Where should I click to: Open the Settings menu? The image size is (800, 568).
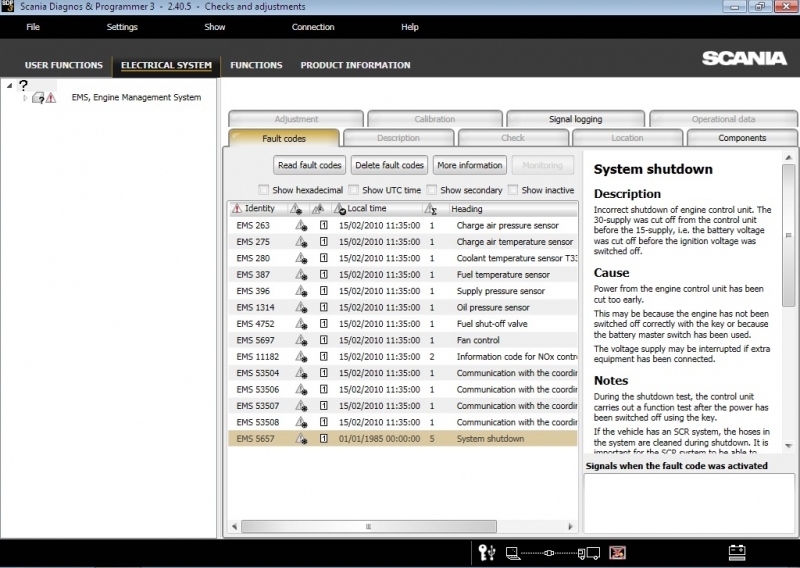click(x=122, y=27)
